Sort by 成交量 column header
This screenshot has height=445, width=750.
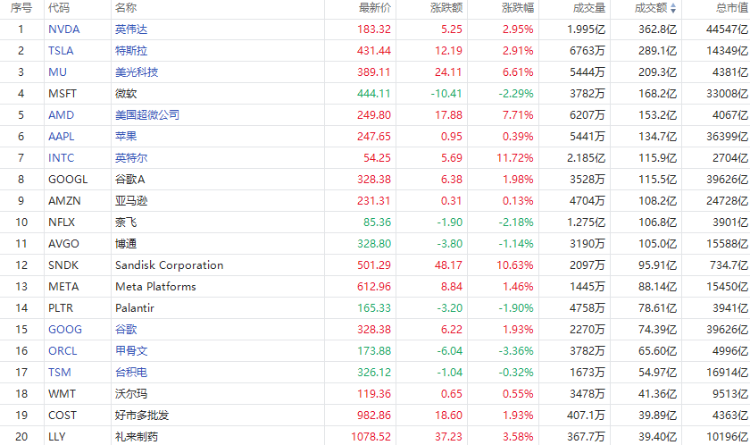point(589,8)
